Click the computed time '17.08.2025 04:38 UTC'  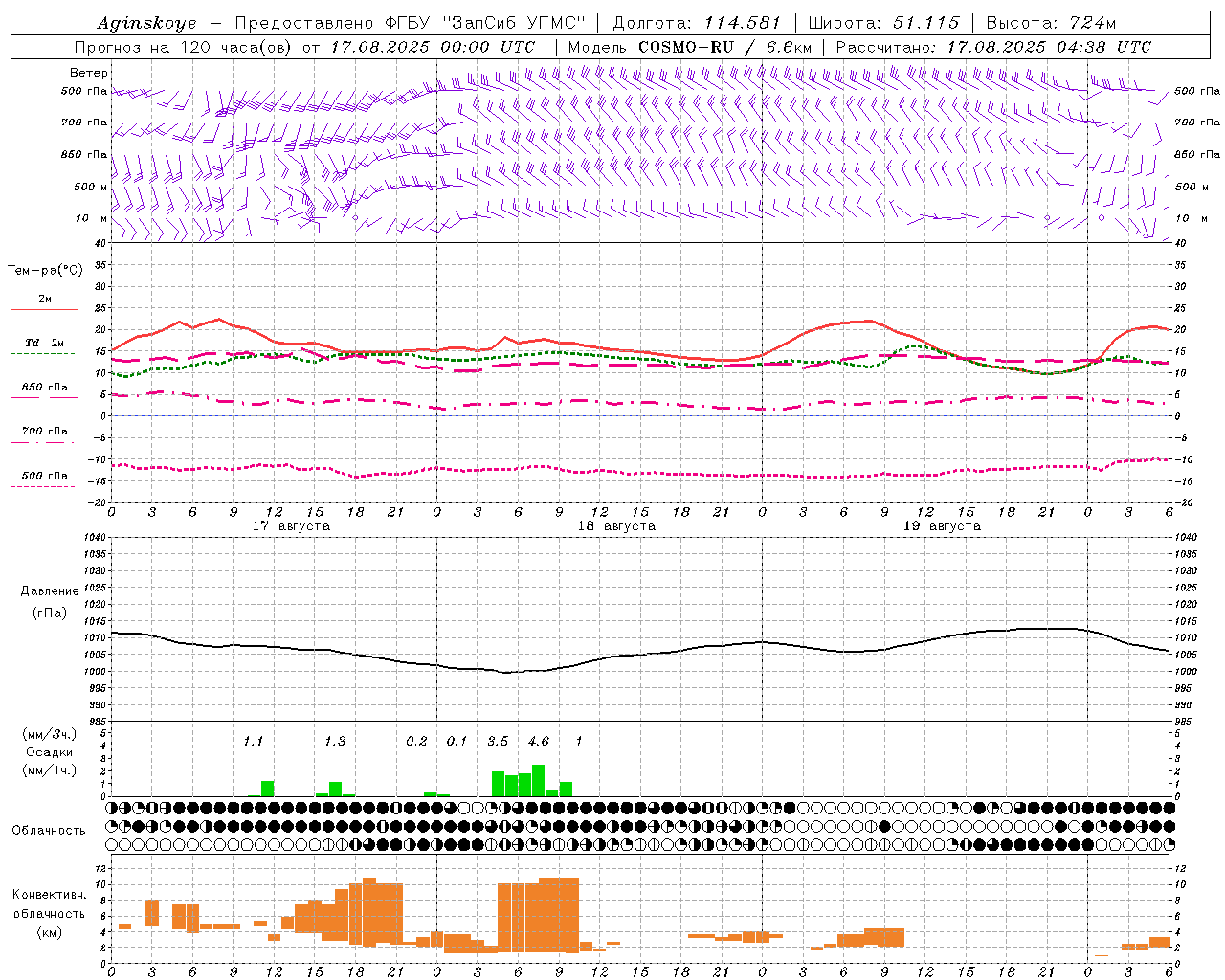point(1049,47)
